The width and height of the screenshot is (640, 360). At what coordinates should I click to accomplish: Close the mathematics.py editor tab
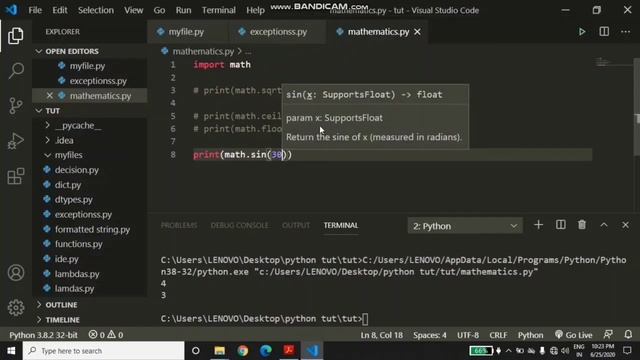tap(417, 32)
